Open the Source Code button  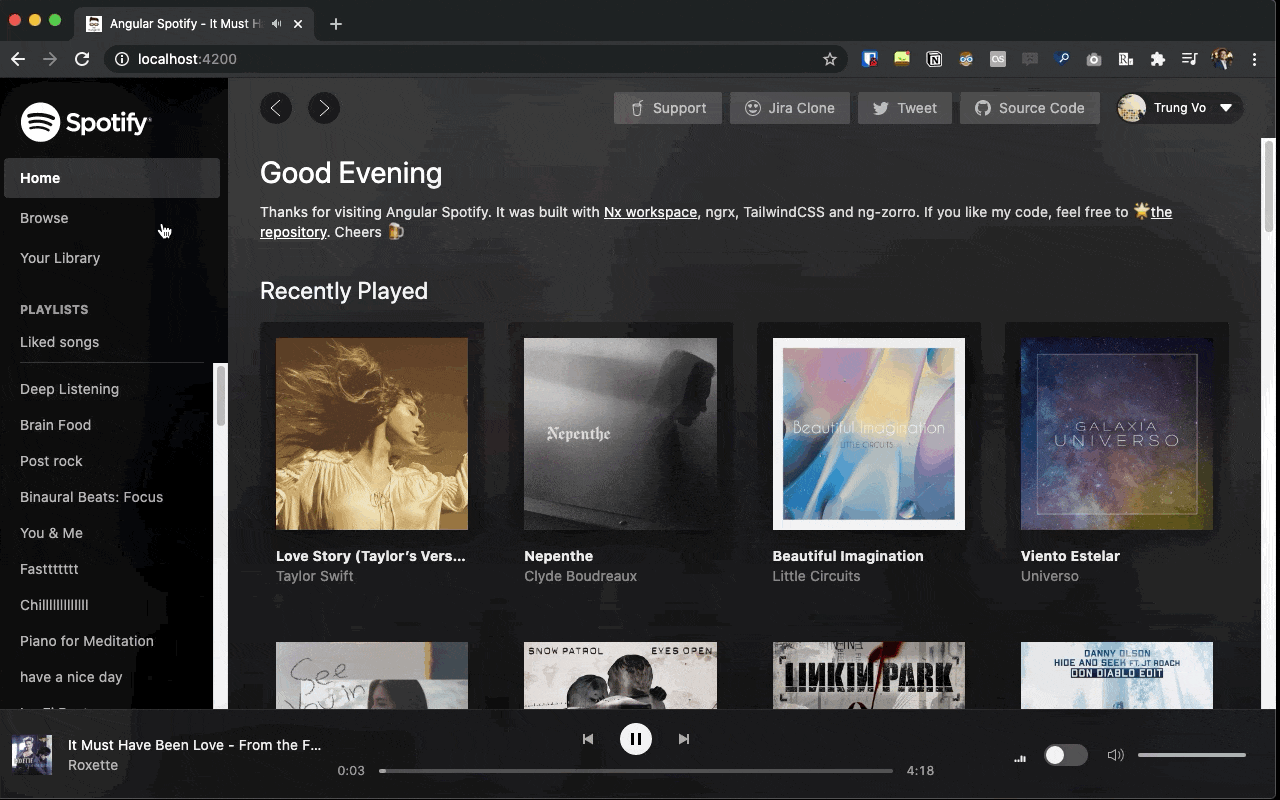[1030, 108]
